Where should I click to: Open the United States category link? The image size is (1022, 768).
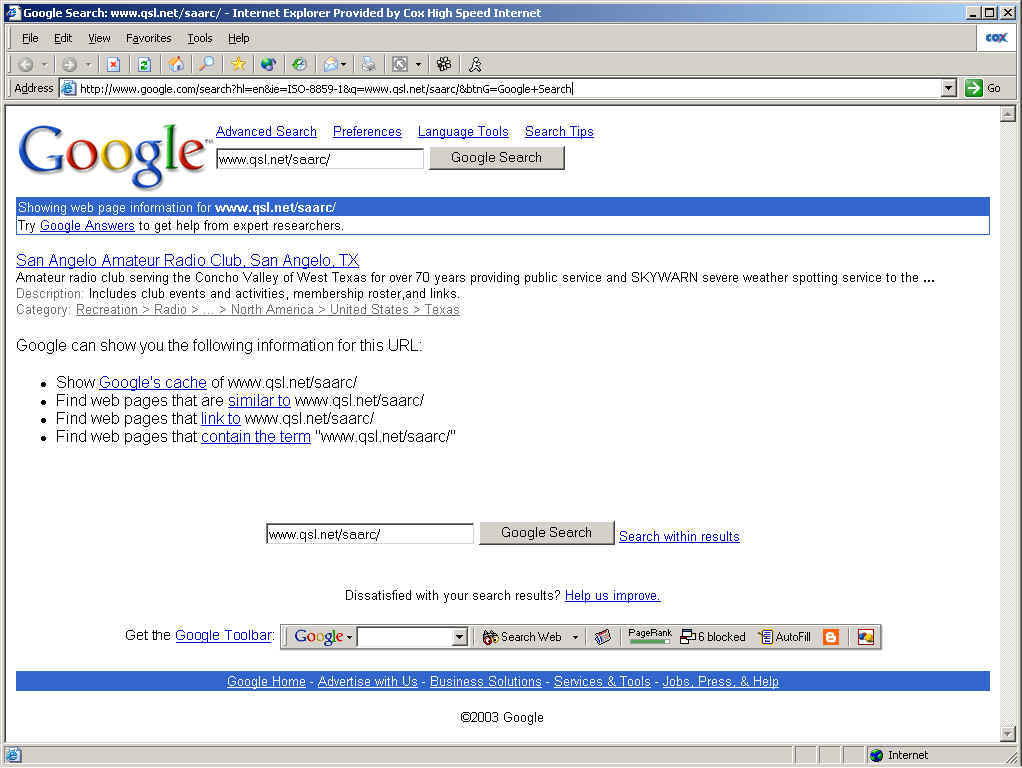[369, 310]
